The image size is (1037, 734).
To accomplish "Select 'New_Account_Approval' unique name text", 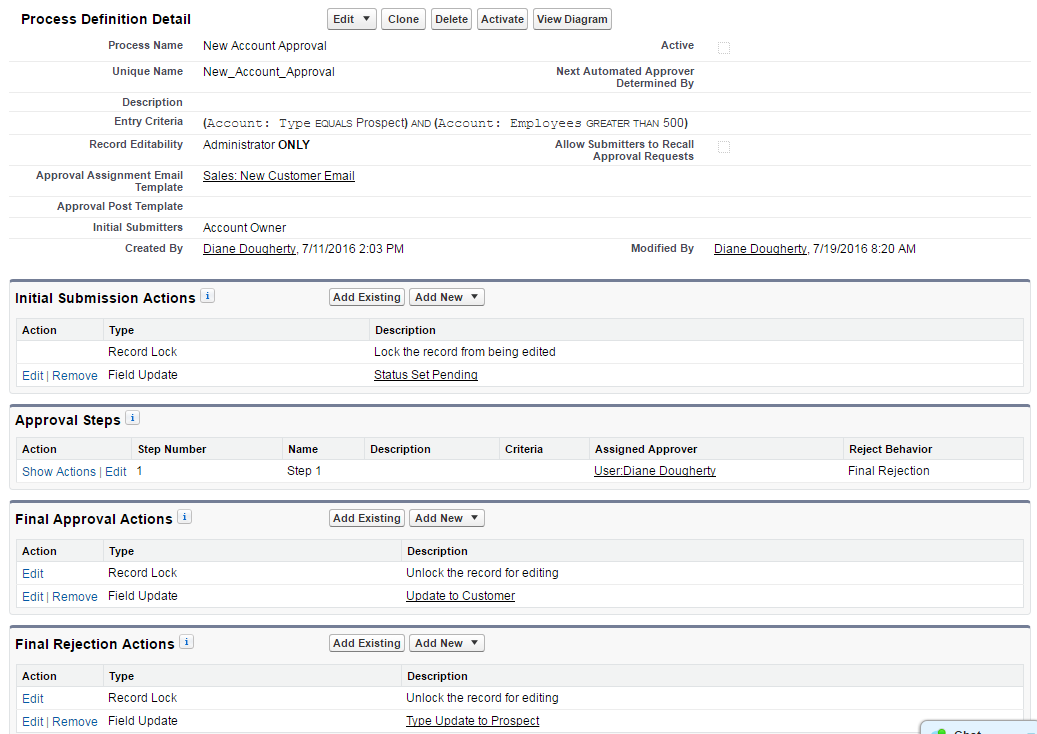I will 269,72.
